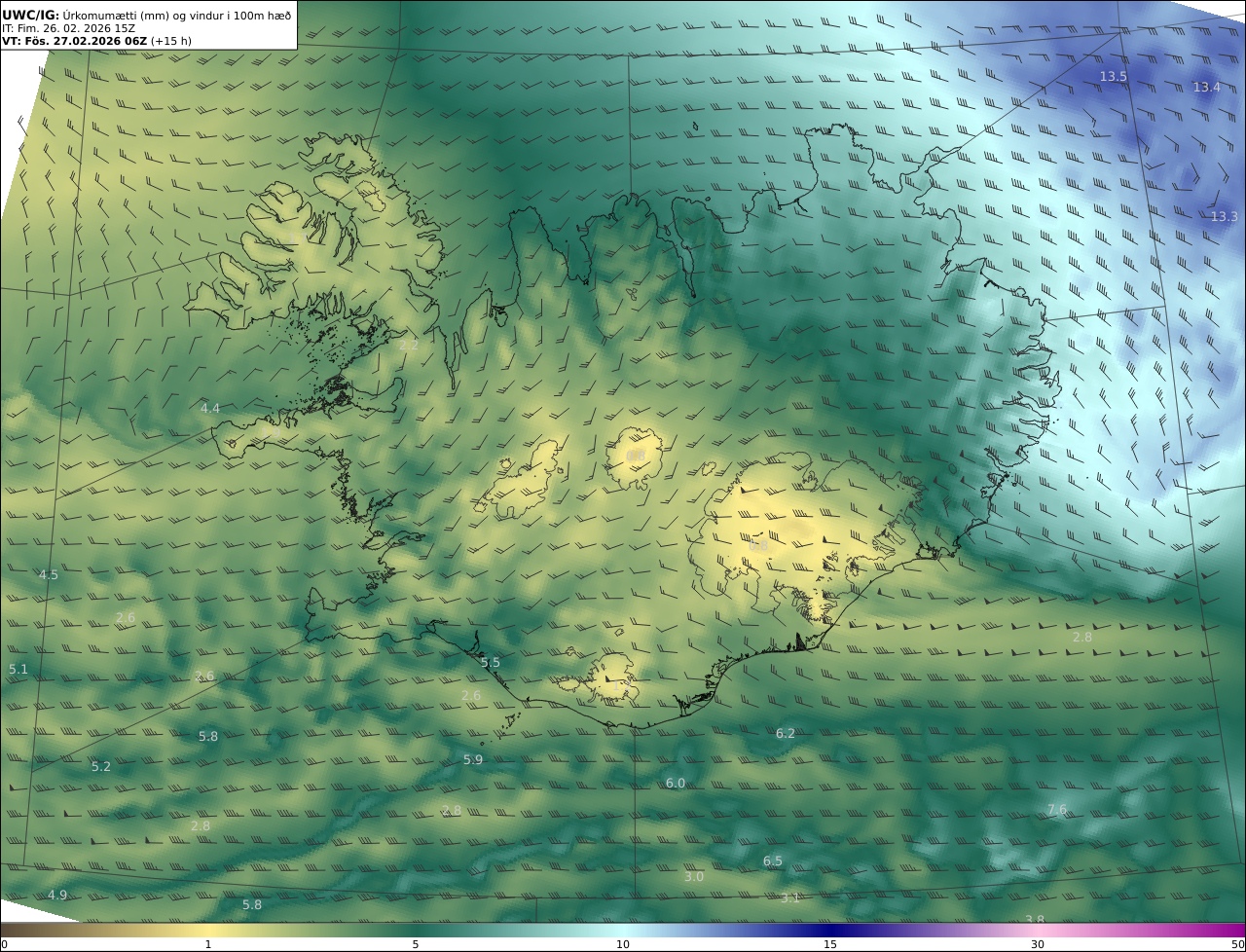Click the 13.3 precipitation value label

click(x=1224, y=216)
